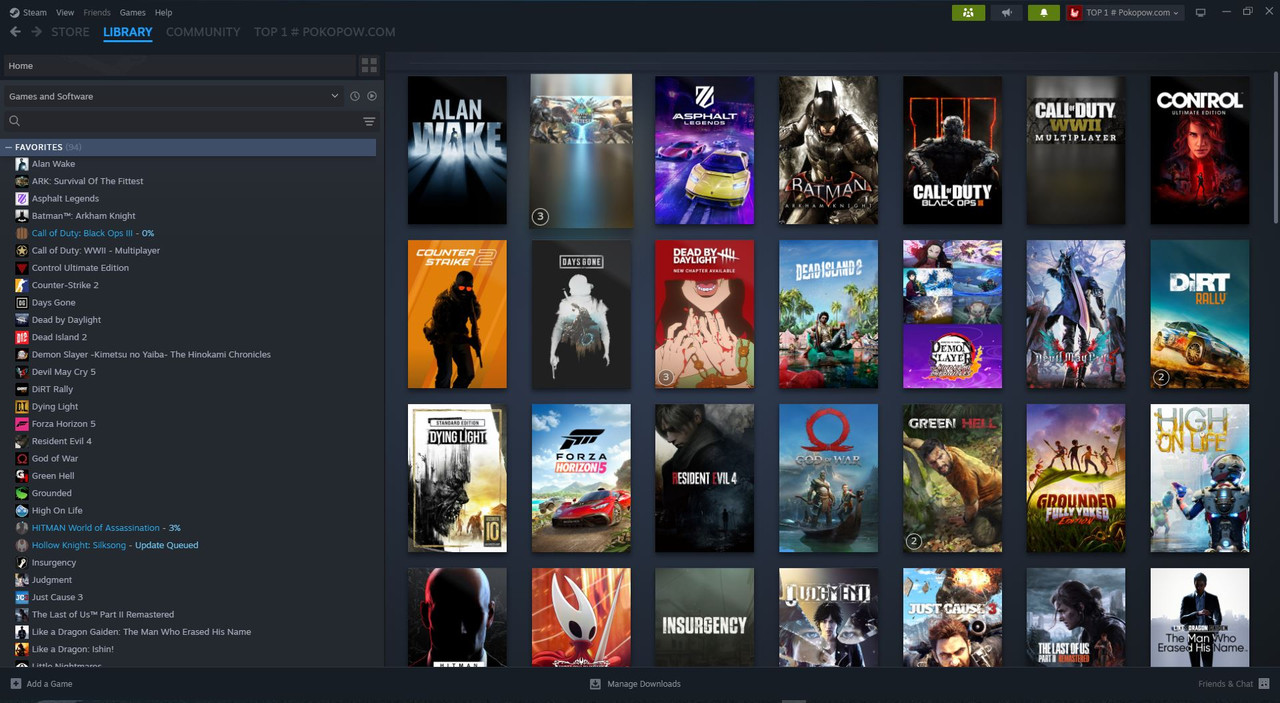The image size is (1280, 703).
Task: Open the God of War cover
Action: [x=828, y=478]
